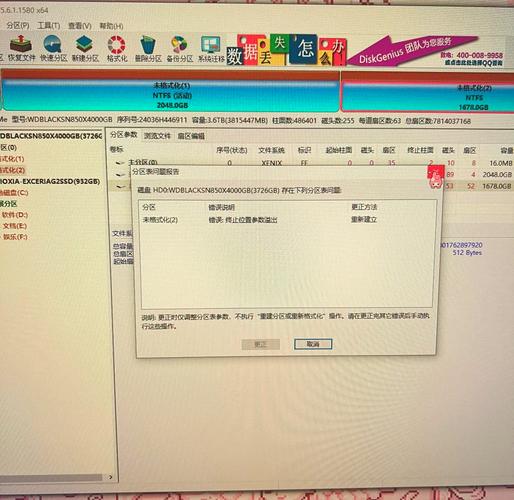Open the 备份分区 backup partition tool
This screenshot has width=514, height=500.
coord(180,49)
